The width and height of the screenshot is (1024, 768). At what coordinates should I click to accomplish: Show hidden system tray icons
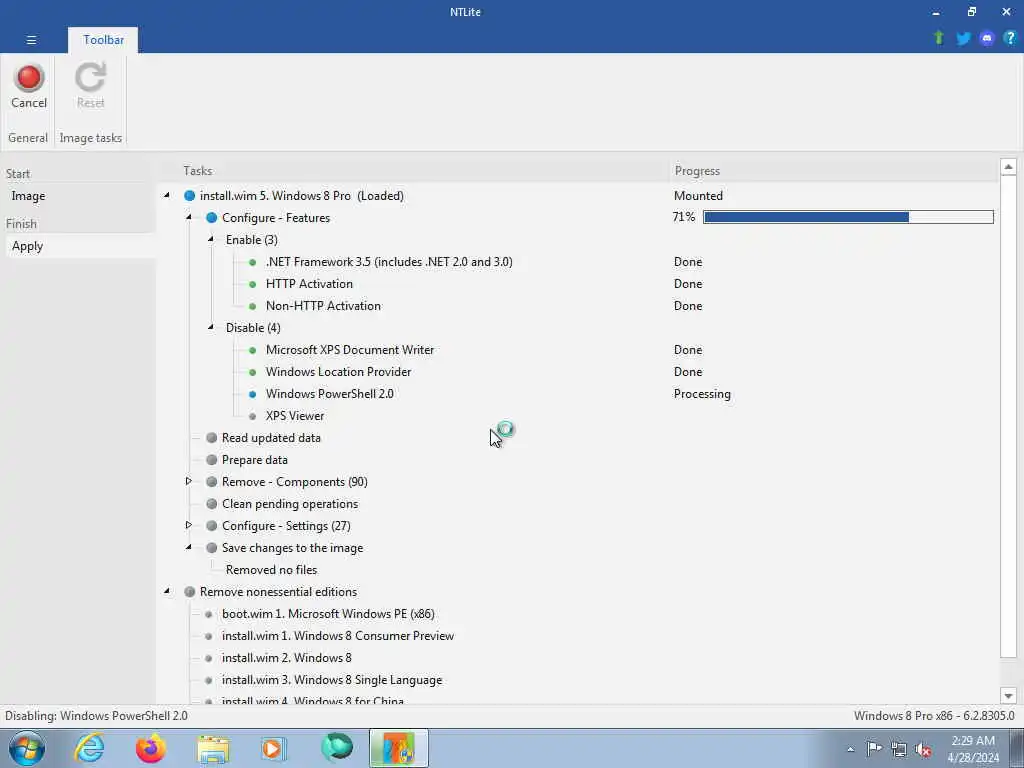(x=850, y=749)
